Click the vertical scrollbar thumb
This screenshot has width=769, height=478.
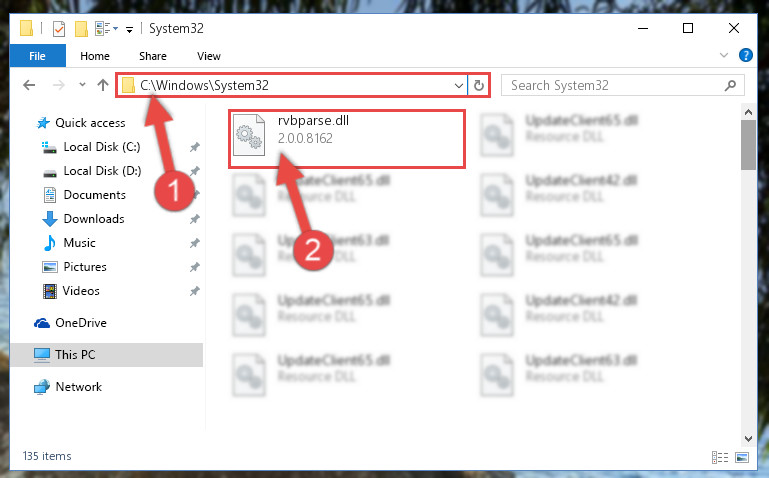(x=748, y=145)
